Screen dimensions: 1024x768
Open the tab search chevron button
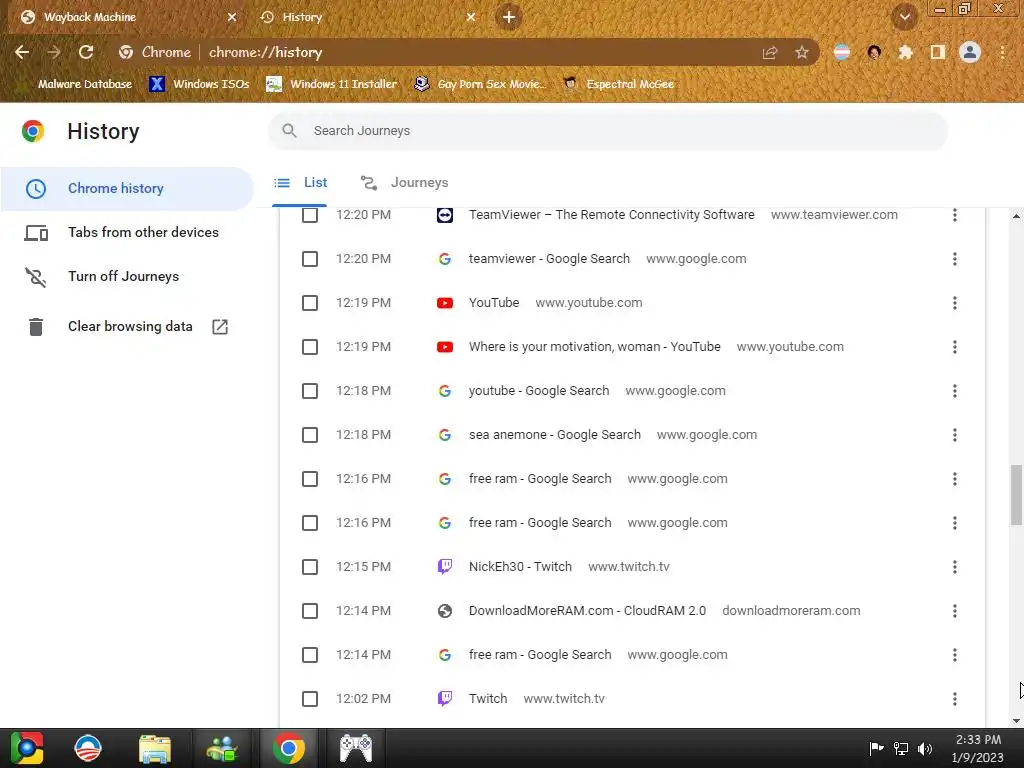pyautogui.click(x=905, y=17)
